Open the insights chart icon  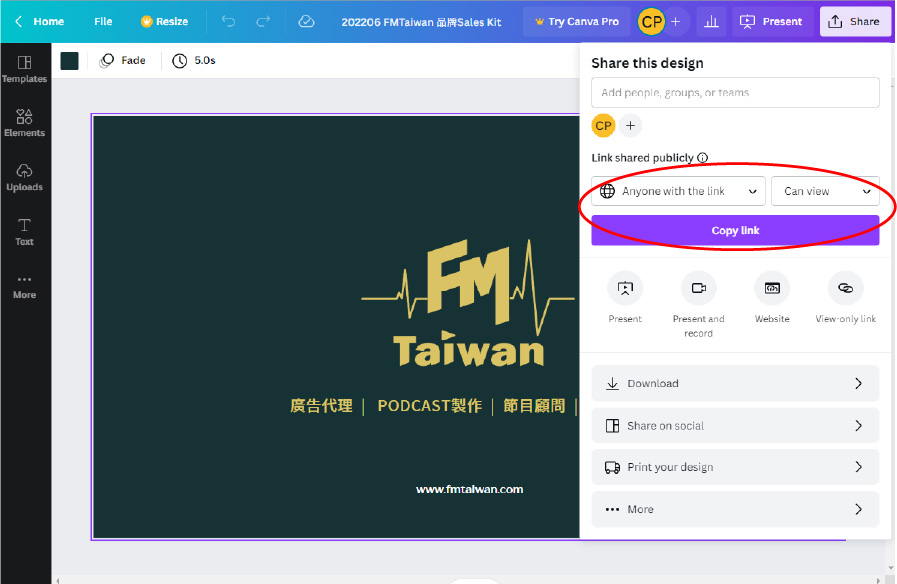tap(711, 22)
